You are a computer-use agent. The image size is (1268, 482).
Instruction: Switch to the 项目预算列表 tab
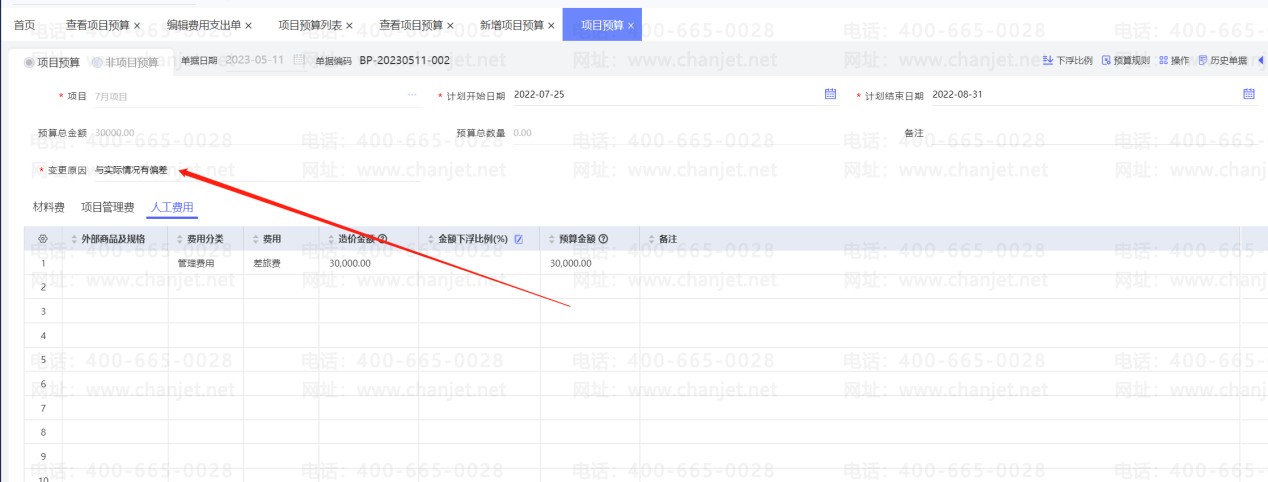[x=309, y=24]
